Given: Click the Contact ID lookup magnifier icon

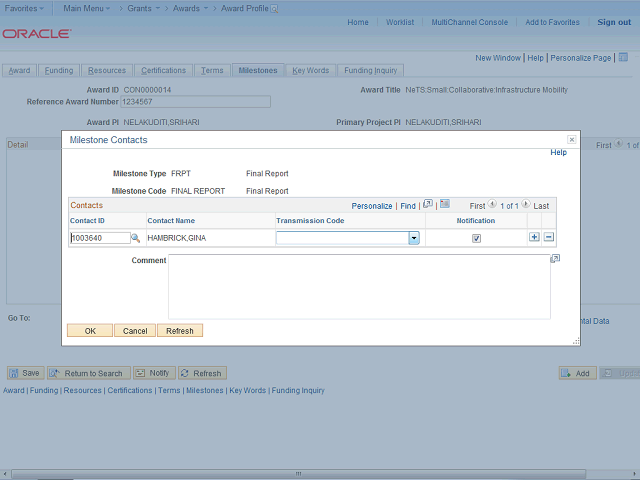Looking at the screenshot, I should 136,238.
